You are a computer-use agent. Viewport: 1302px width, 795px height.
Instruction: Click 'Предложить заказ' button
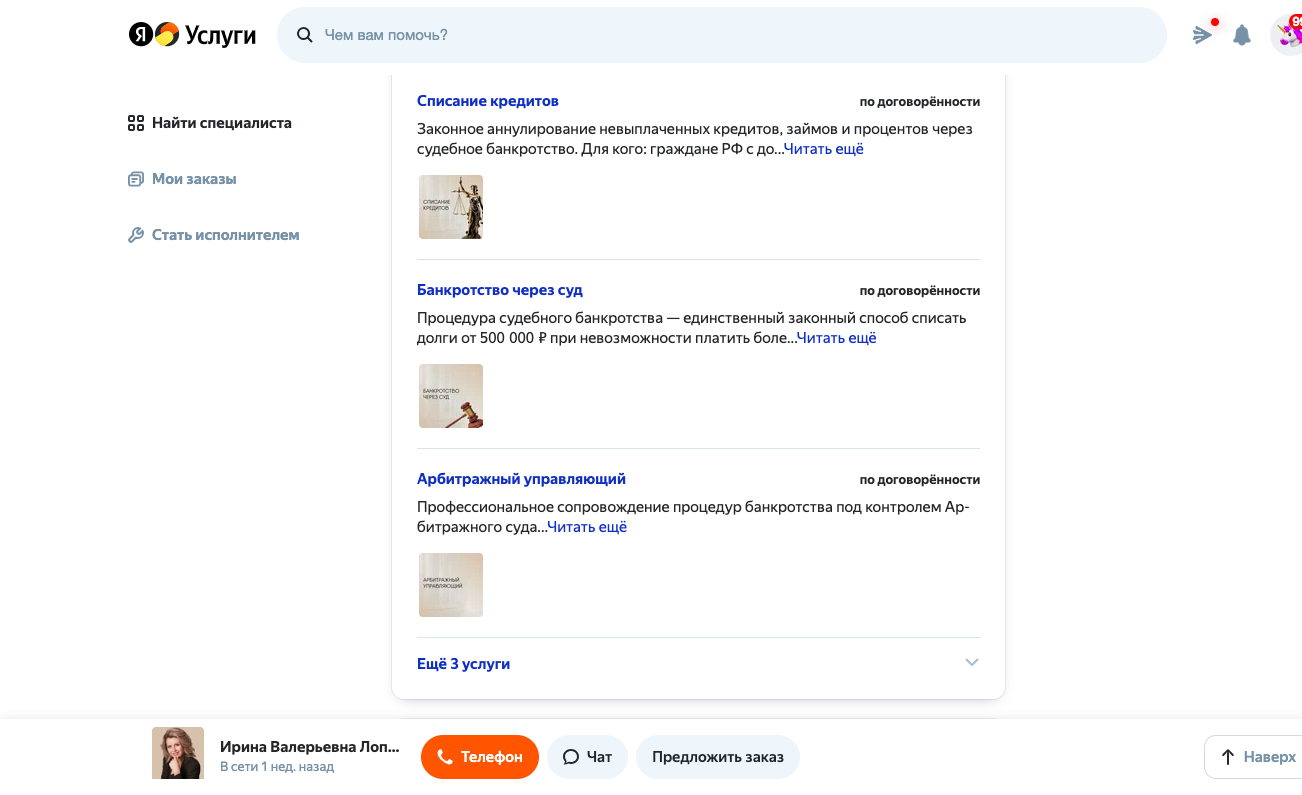tap(717, 757)
